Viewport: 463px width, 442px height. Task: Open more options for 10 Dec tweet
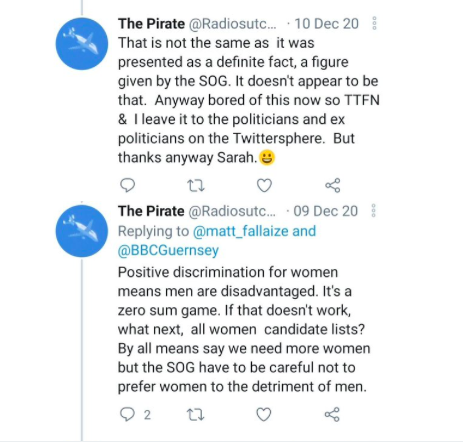tap(374, 23)
